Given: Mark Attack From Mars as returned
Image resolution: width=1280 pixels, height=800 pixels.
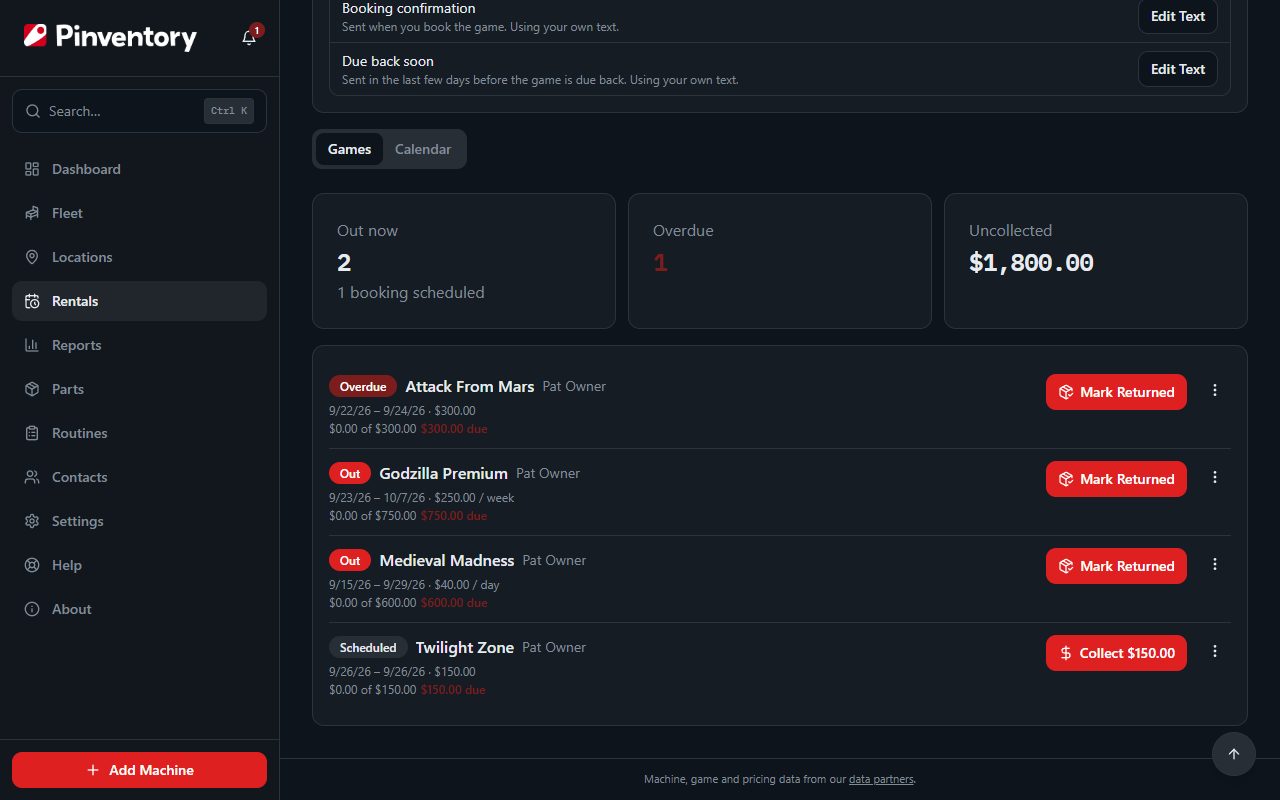Looking at the screenshot, I should pyautogui.click(x=1116, y=392).
